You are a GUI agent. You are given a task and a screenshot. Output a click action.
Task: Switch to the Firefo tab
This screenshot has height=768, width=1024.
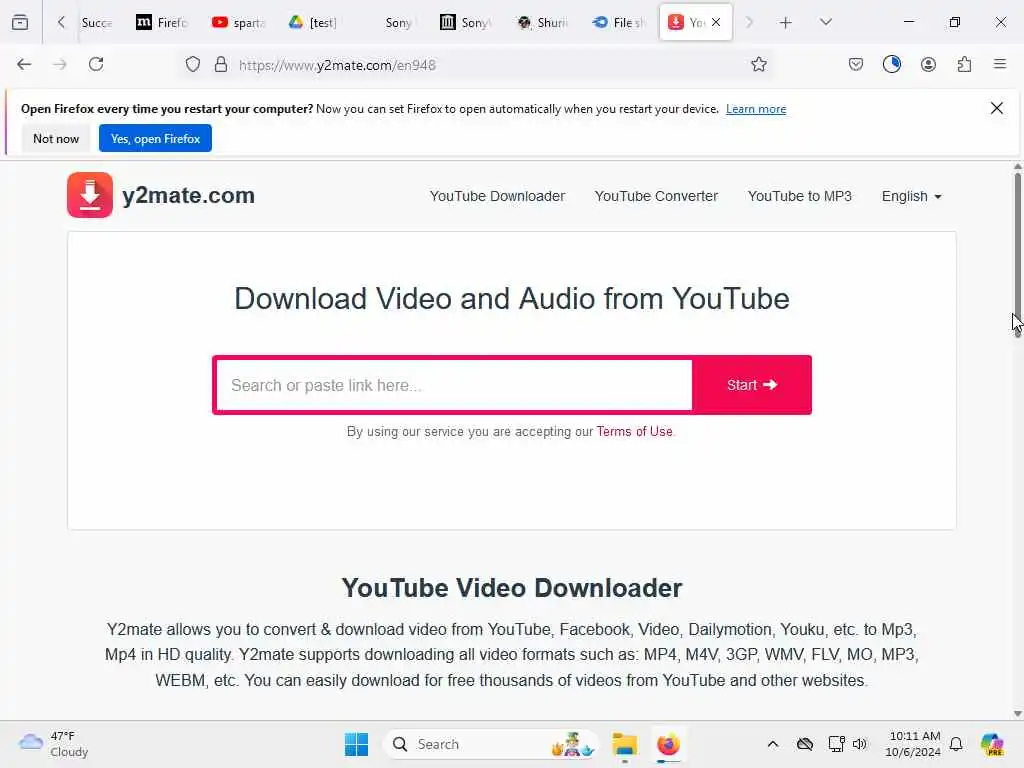pos(162,22)
